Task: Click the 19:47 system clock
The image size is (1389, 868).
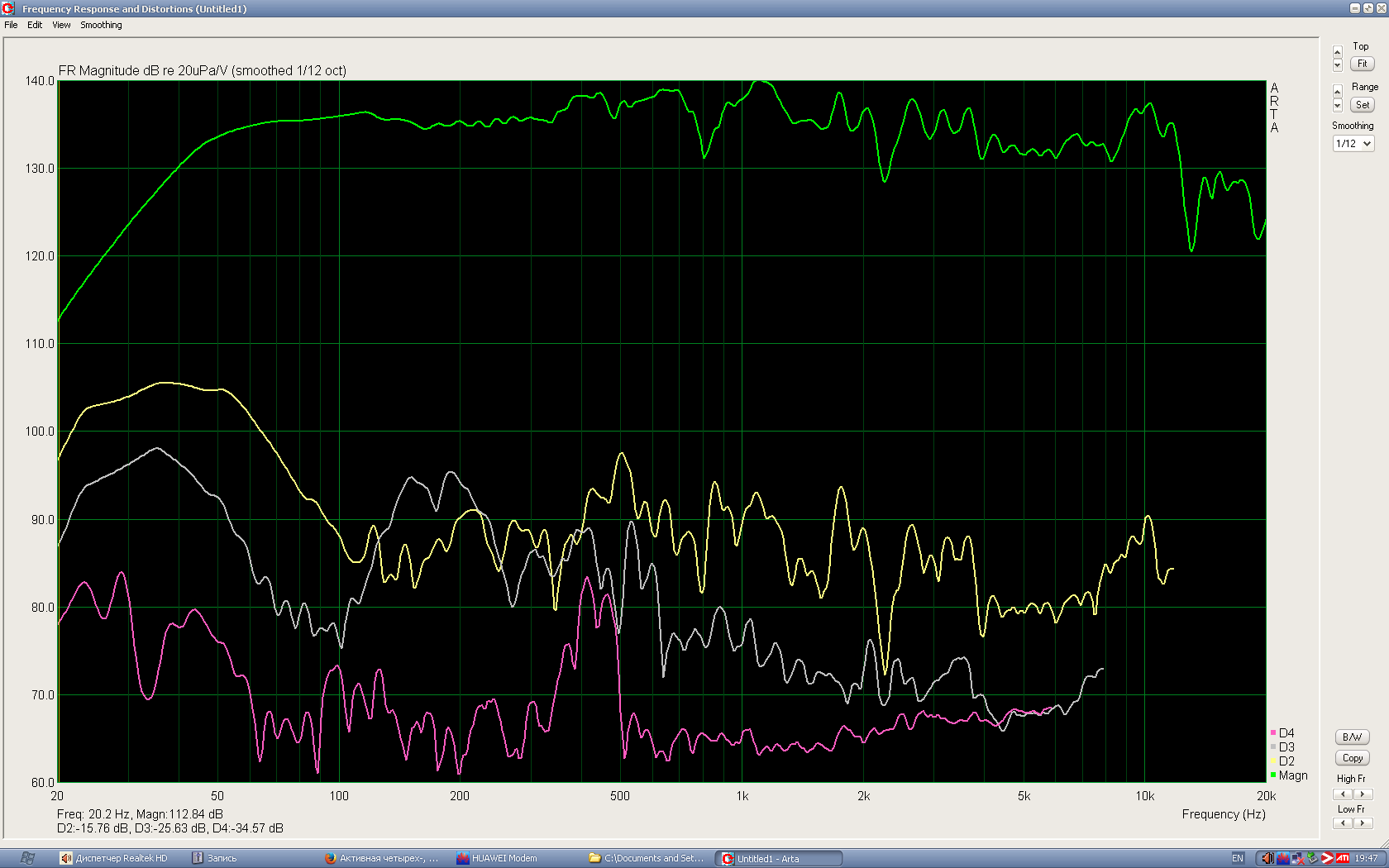Action: [x=1366, y=858]
